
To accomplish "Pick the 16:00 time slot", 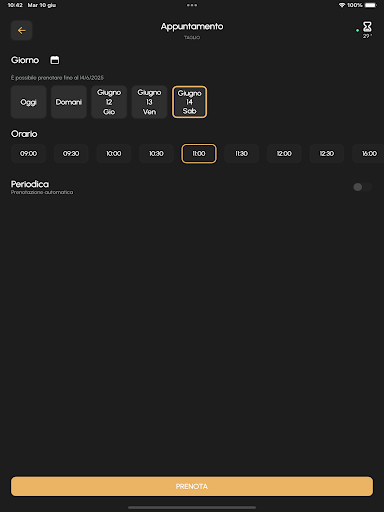I will coord(369,154).
